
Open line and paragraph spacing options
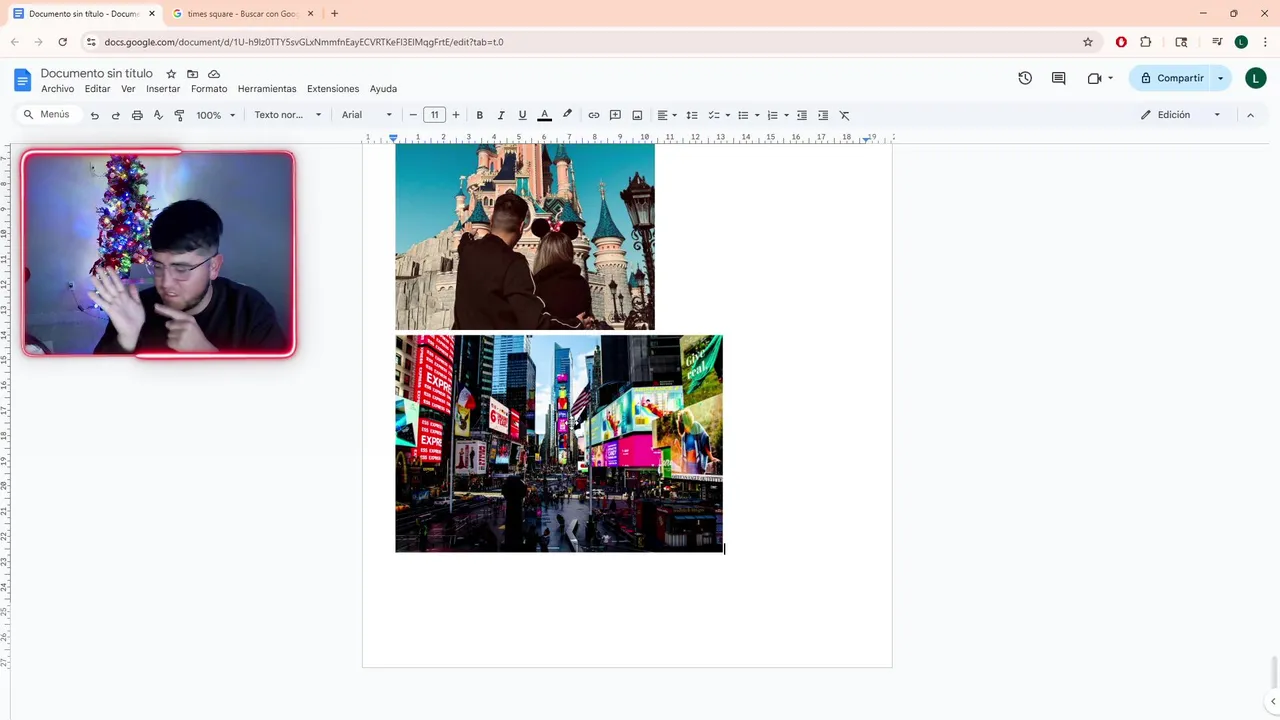692,115
